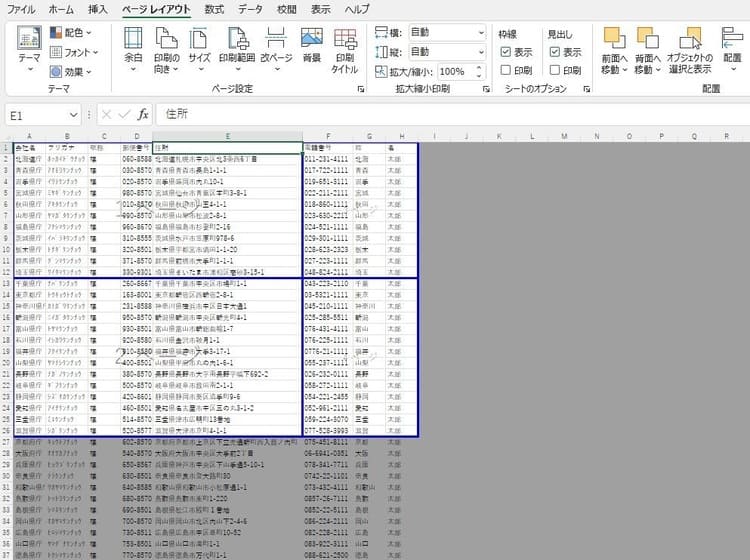Switch to the 数式 ribbon tab

[x=214, y=9]
